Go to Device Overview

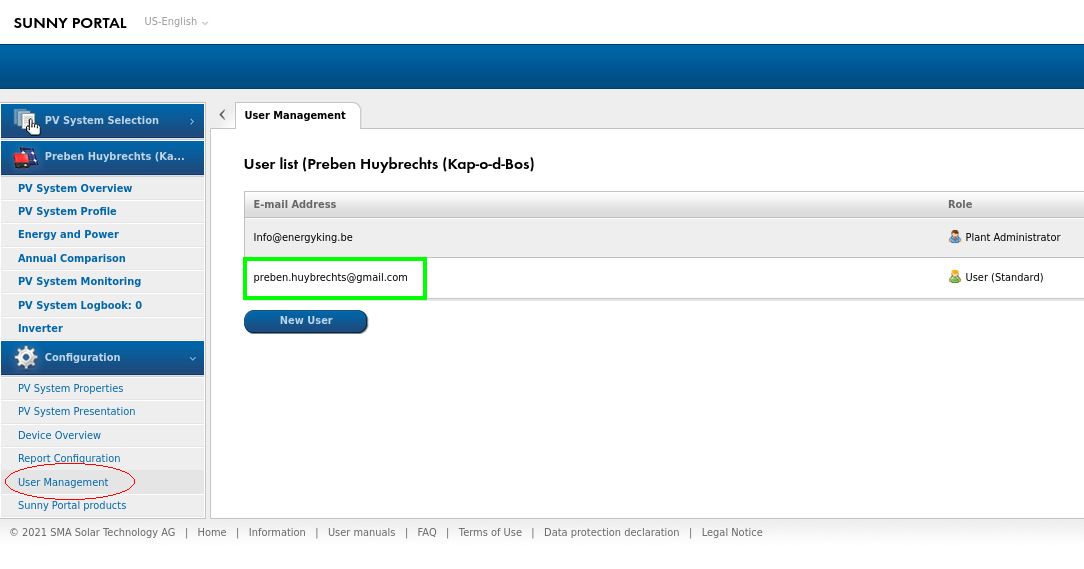(59, 435)
